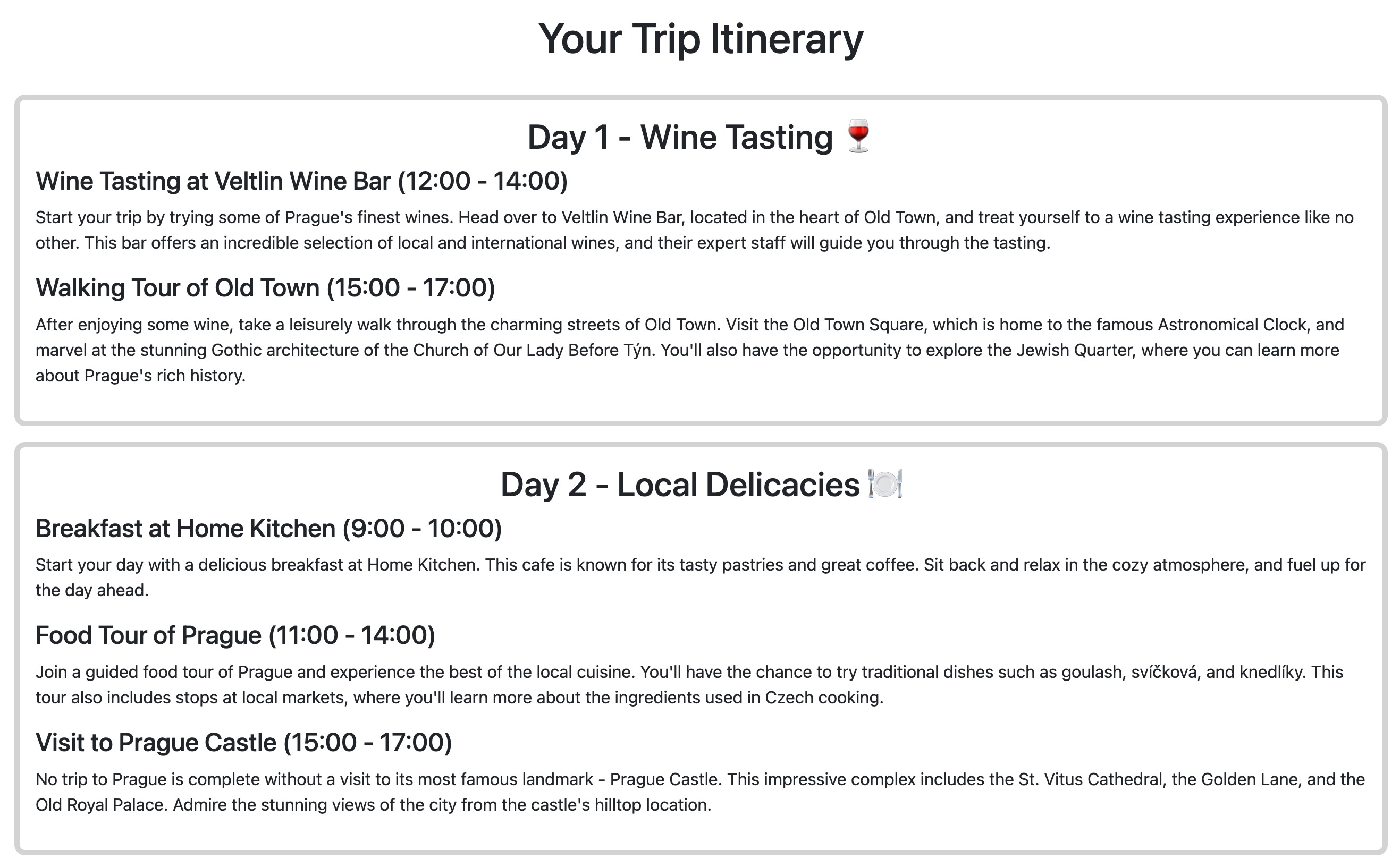The height and width of the screenshot is (867, 1400).
Task: Click Visit to Prague Castle heading
Action: (x=244, y=742)
